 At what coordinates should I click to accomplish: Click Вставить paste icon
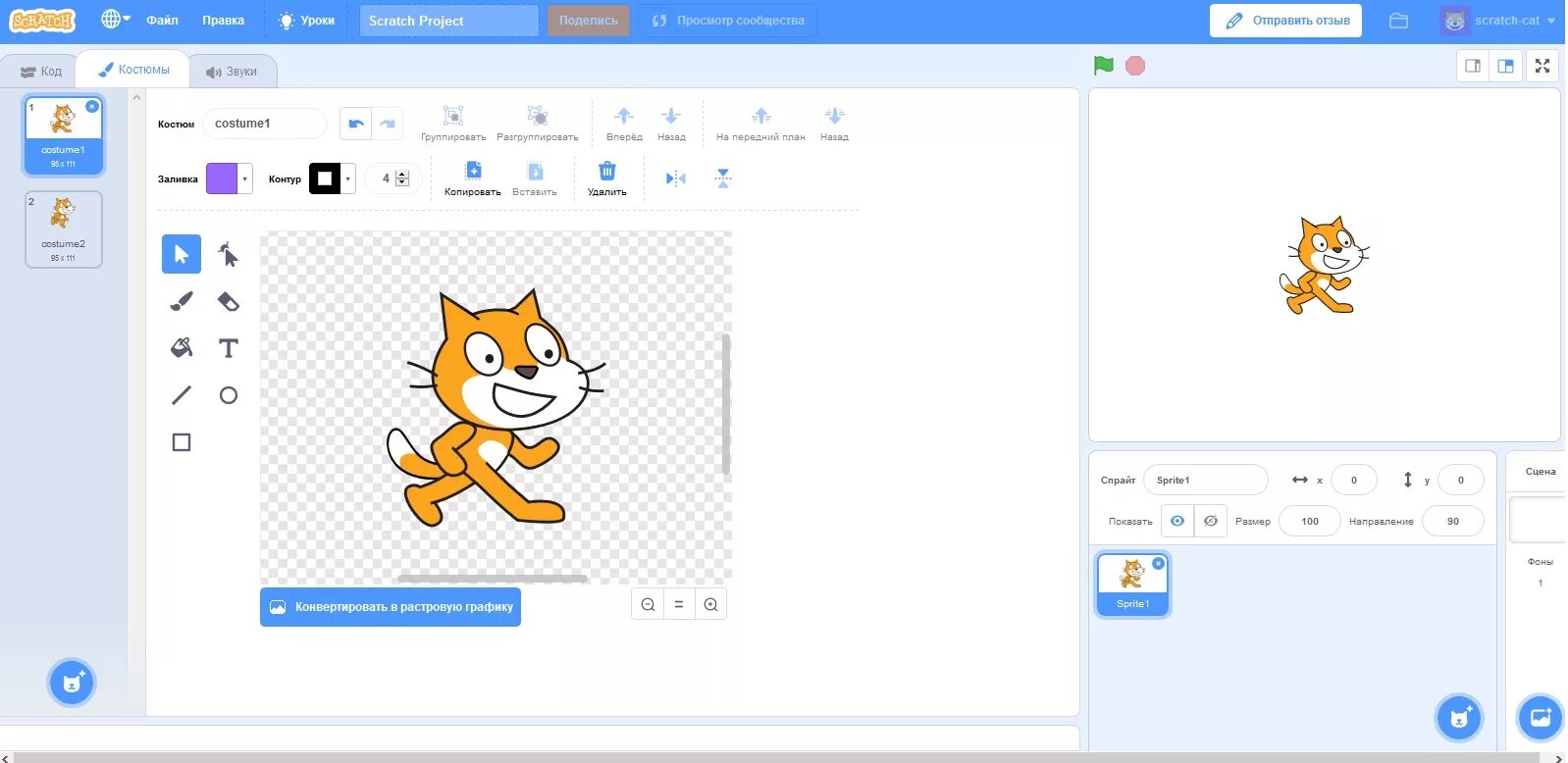(535, 171)
